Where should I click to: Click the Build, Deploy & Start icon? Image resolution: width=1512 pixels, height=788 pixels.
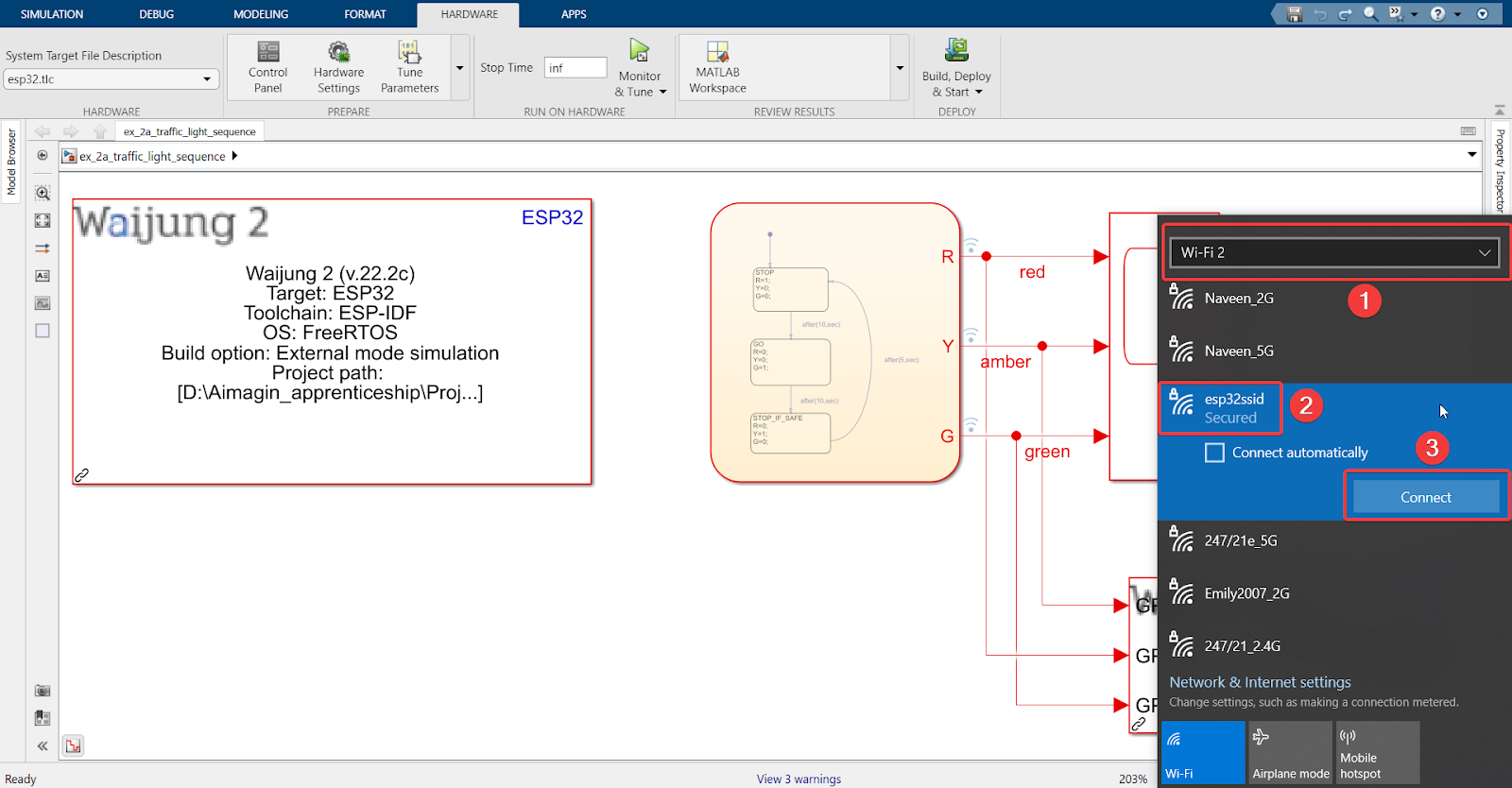tap(956, 50)
